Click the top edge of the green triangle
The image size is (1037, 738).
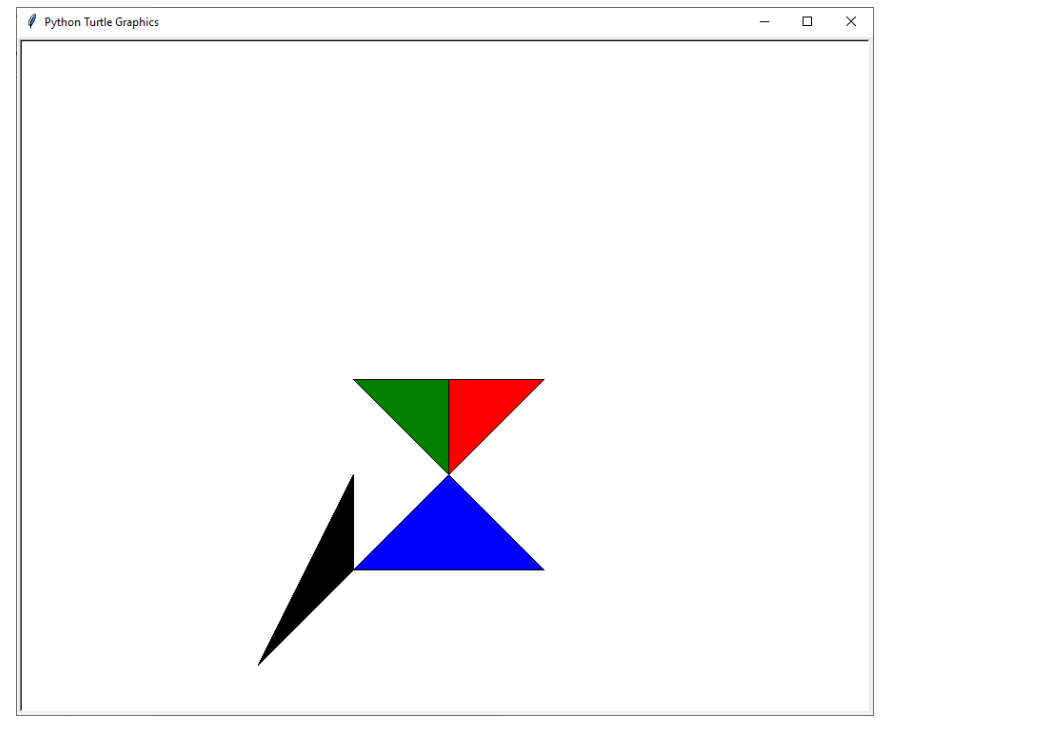[400, 381]
